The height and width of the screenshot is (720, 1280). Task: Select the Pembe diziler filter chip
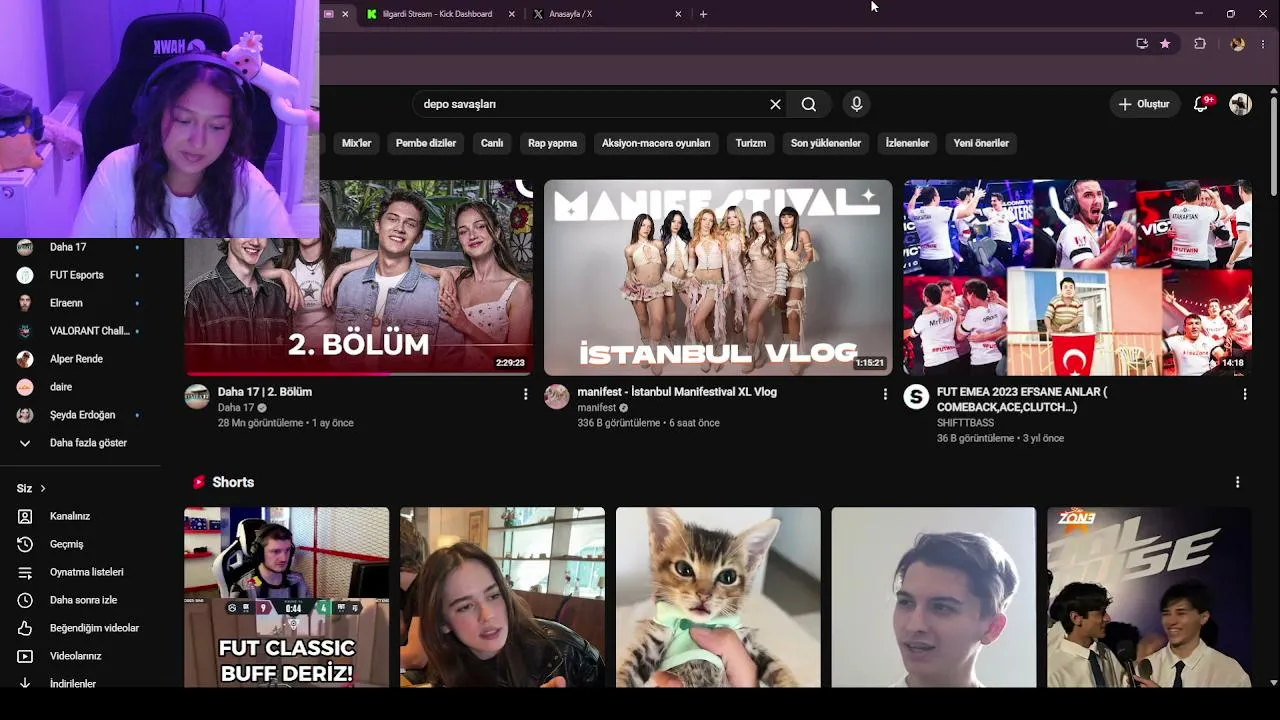click(x=426, y=143)
